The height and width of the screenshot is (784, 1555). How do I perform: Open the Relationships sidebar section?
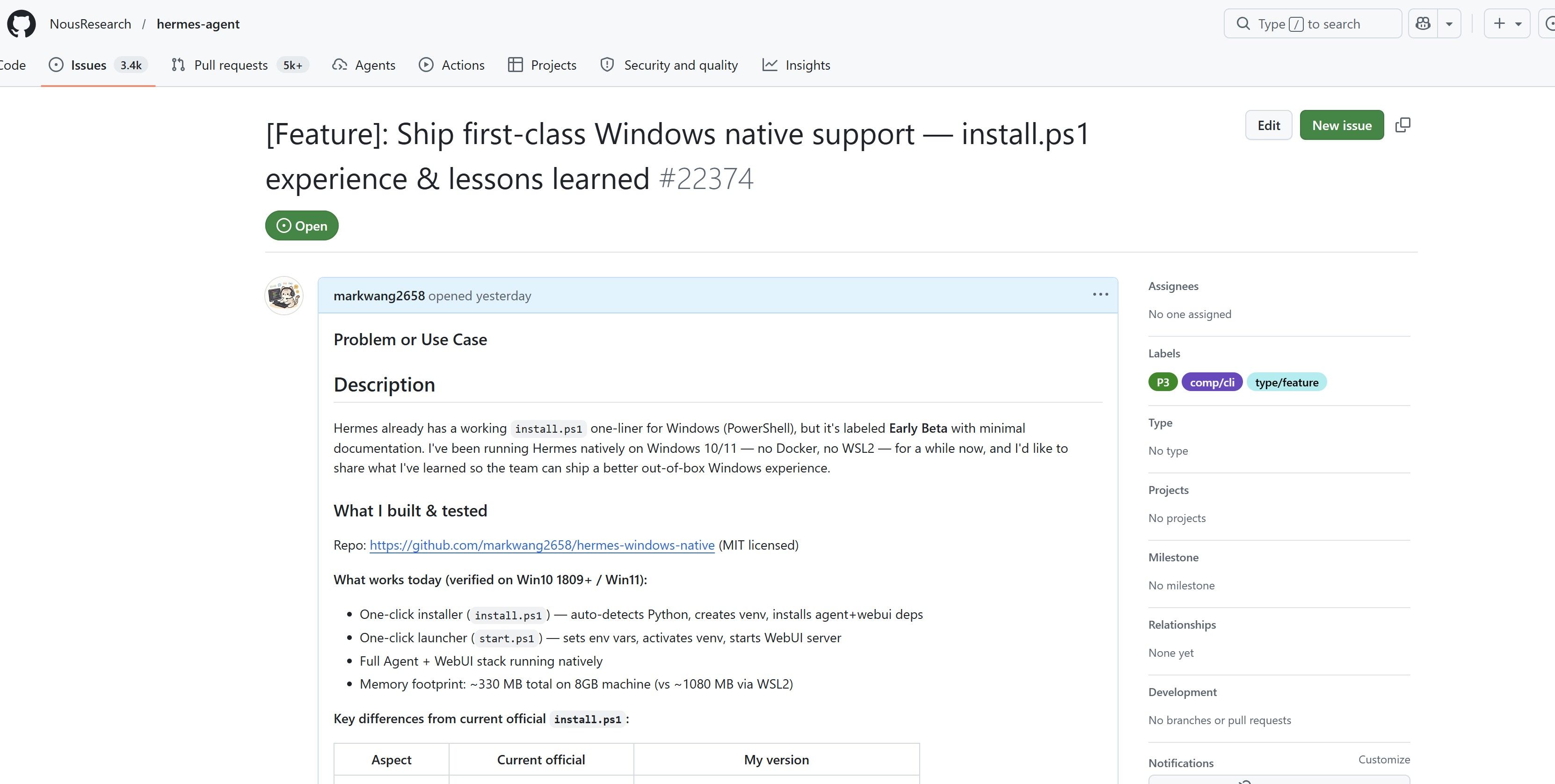(x=1182, y=624)
